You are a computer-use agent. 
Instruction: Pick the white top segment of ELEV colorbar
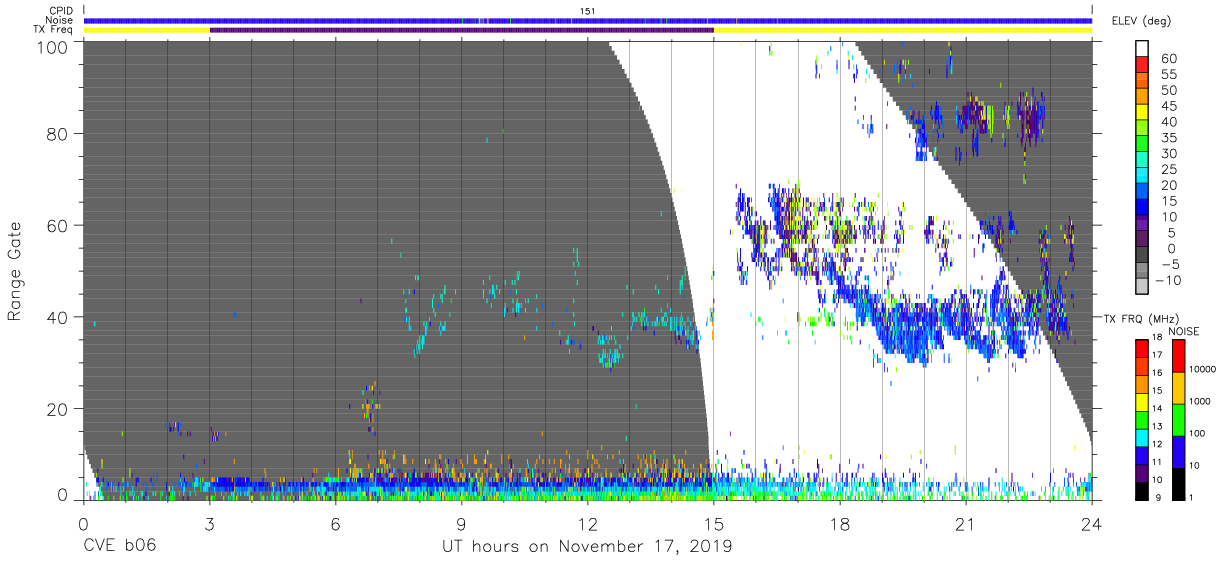point(1143,49)
